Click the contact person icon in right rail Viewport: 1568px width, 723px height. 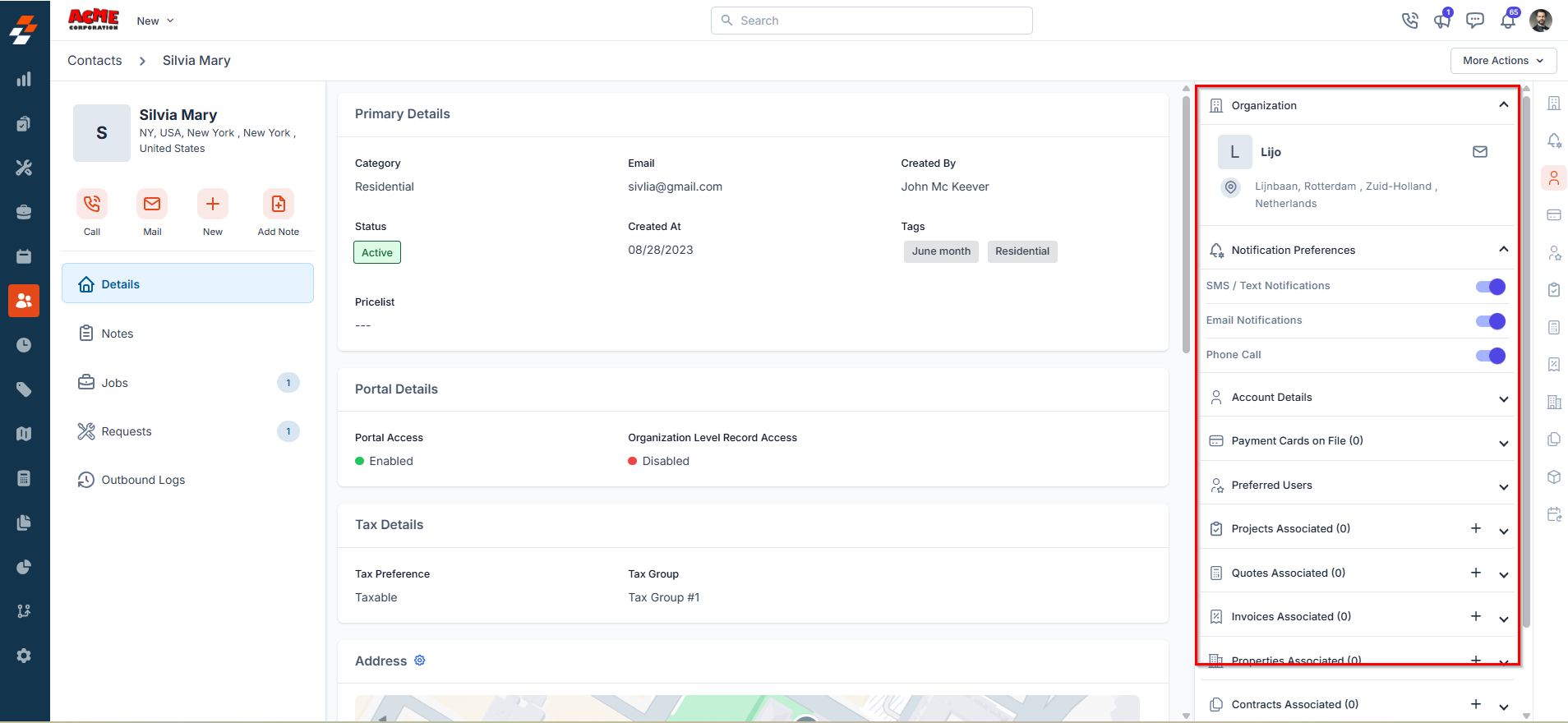pos(1554,177)
